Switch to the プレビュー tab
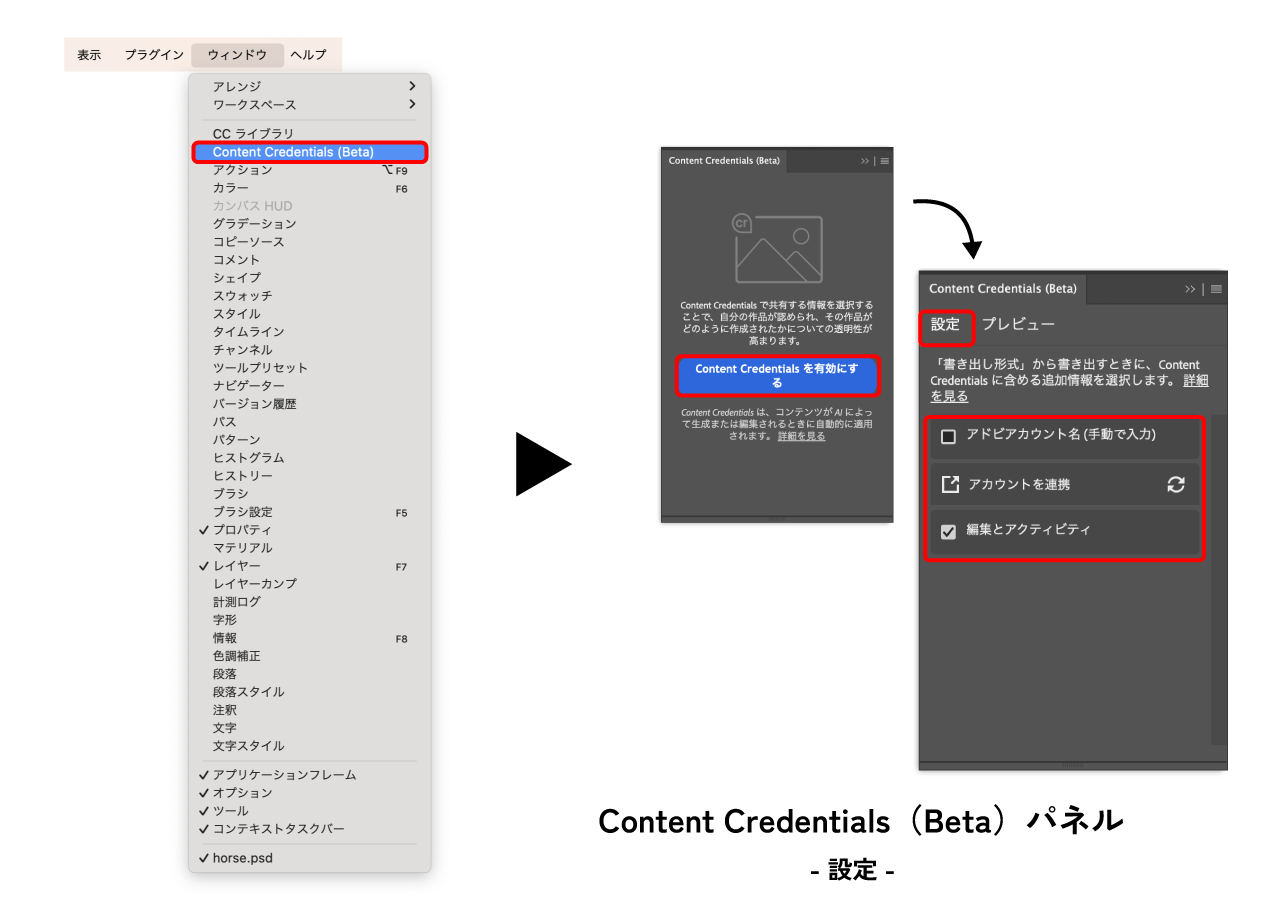This screenshot has height=923, width=1280. 1018,325
